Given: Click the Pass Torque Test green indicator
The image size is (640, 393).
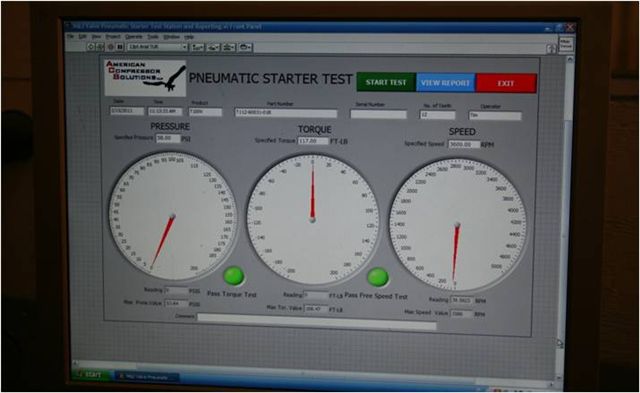Looking at the screenshot, I should coord(234,276).
